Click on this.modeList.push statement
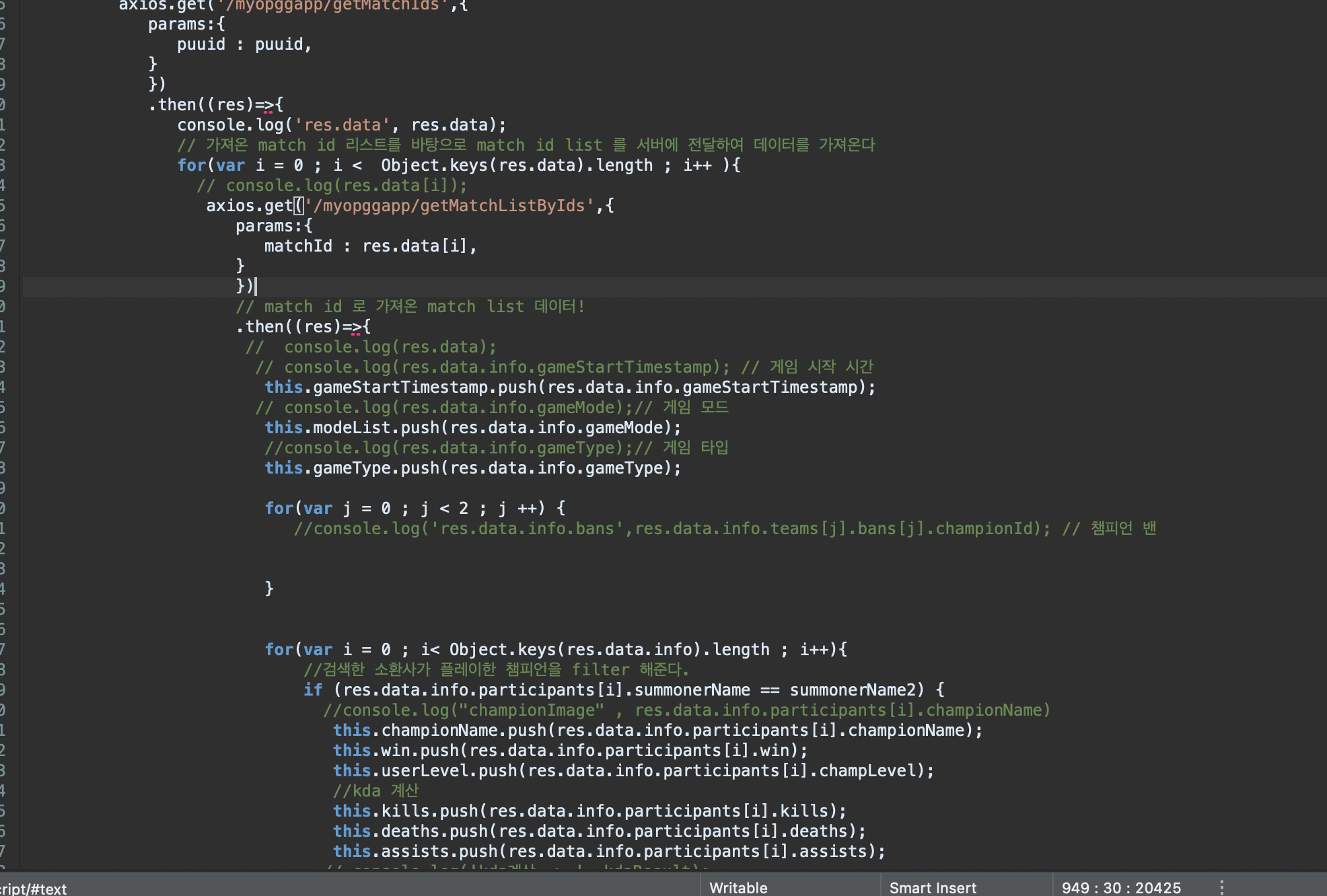This screenshot has width=1327, height=896. (472, 428)
